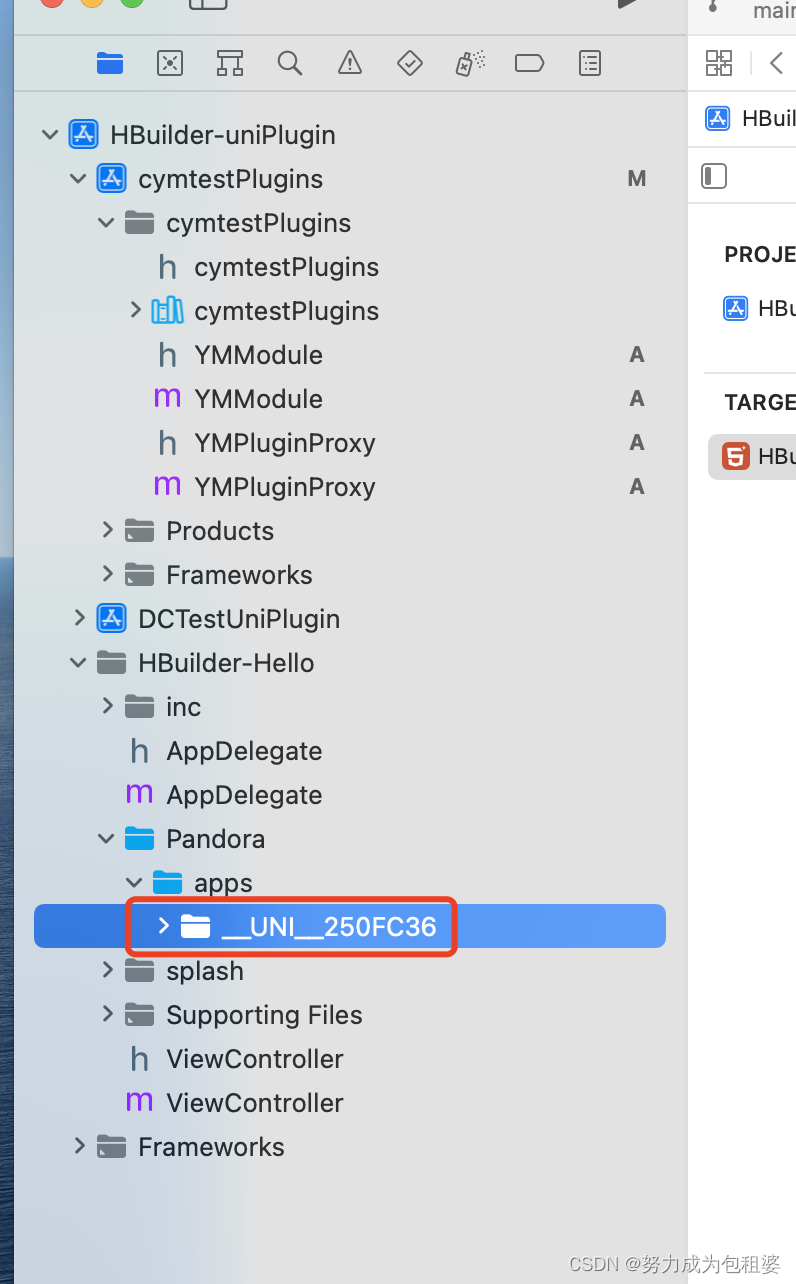The height and width of the screenshot is (1284, 796).
Task: Open the Report navigator
Action: coord(590,64)
